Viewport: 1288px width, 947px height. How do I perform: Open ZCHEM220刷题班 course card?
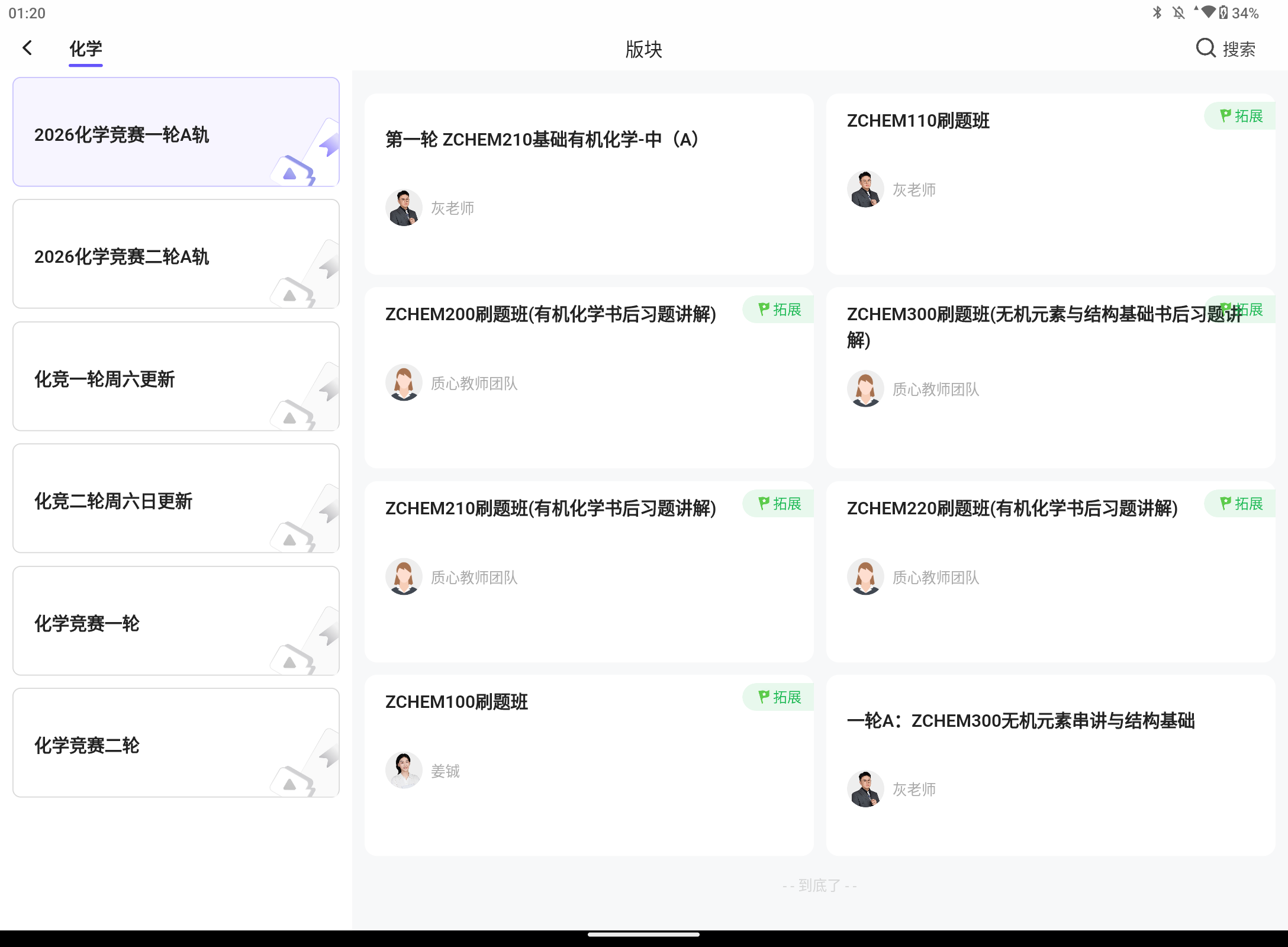click(x=1051, y=572)
